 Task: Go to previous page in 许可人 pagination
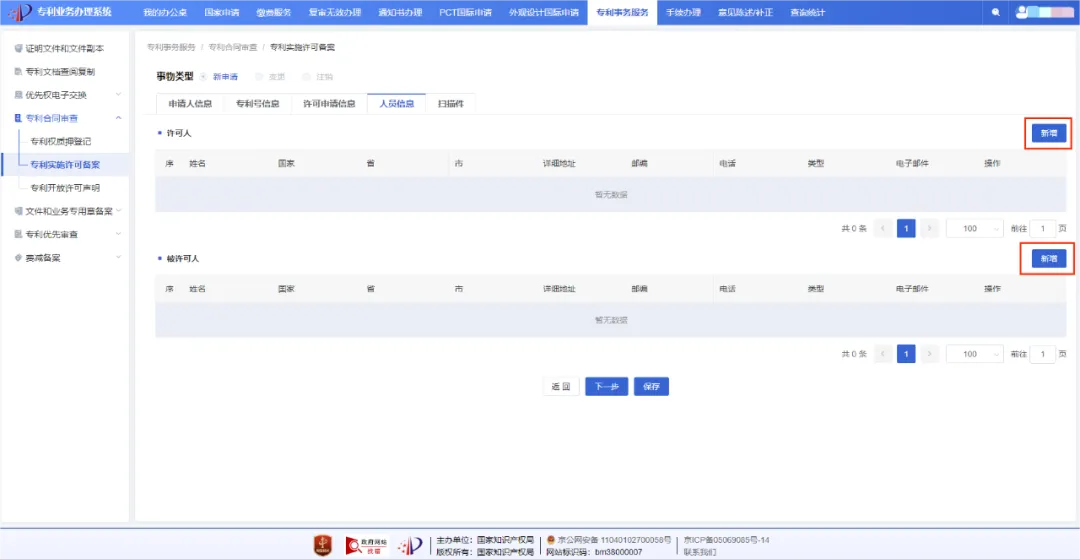pos(883,229)
